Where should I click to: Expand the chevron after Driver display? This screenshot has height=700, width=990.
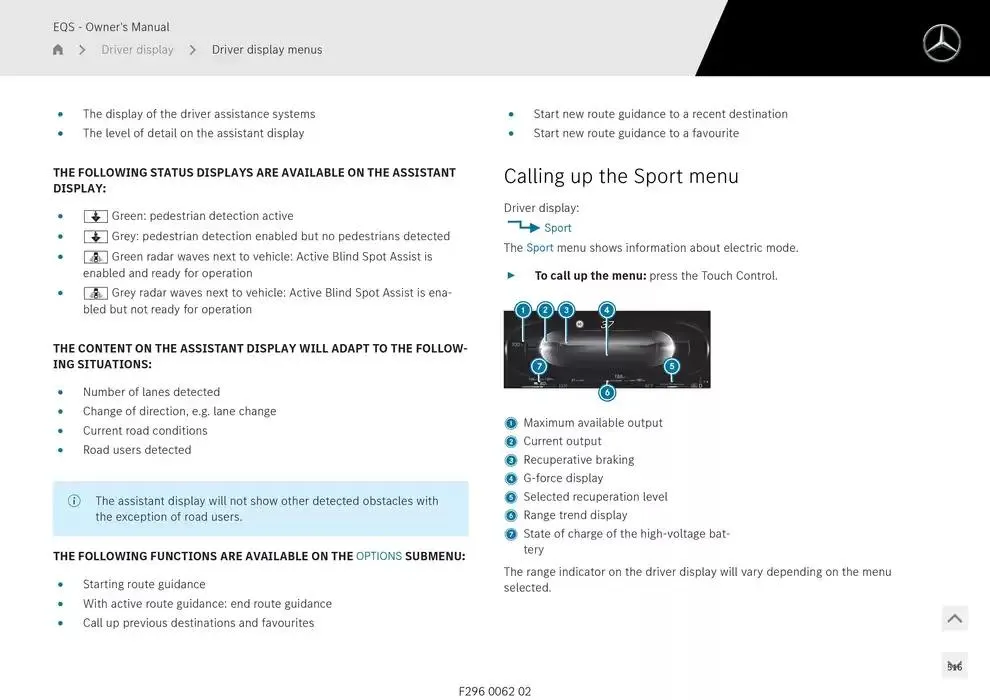(x=192, y=49)
